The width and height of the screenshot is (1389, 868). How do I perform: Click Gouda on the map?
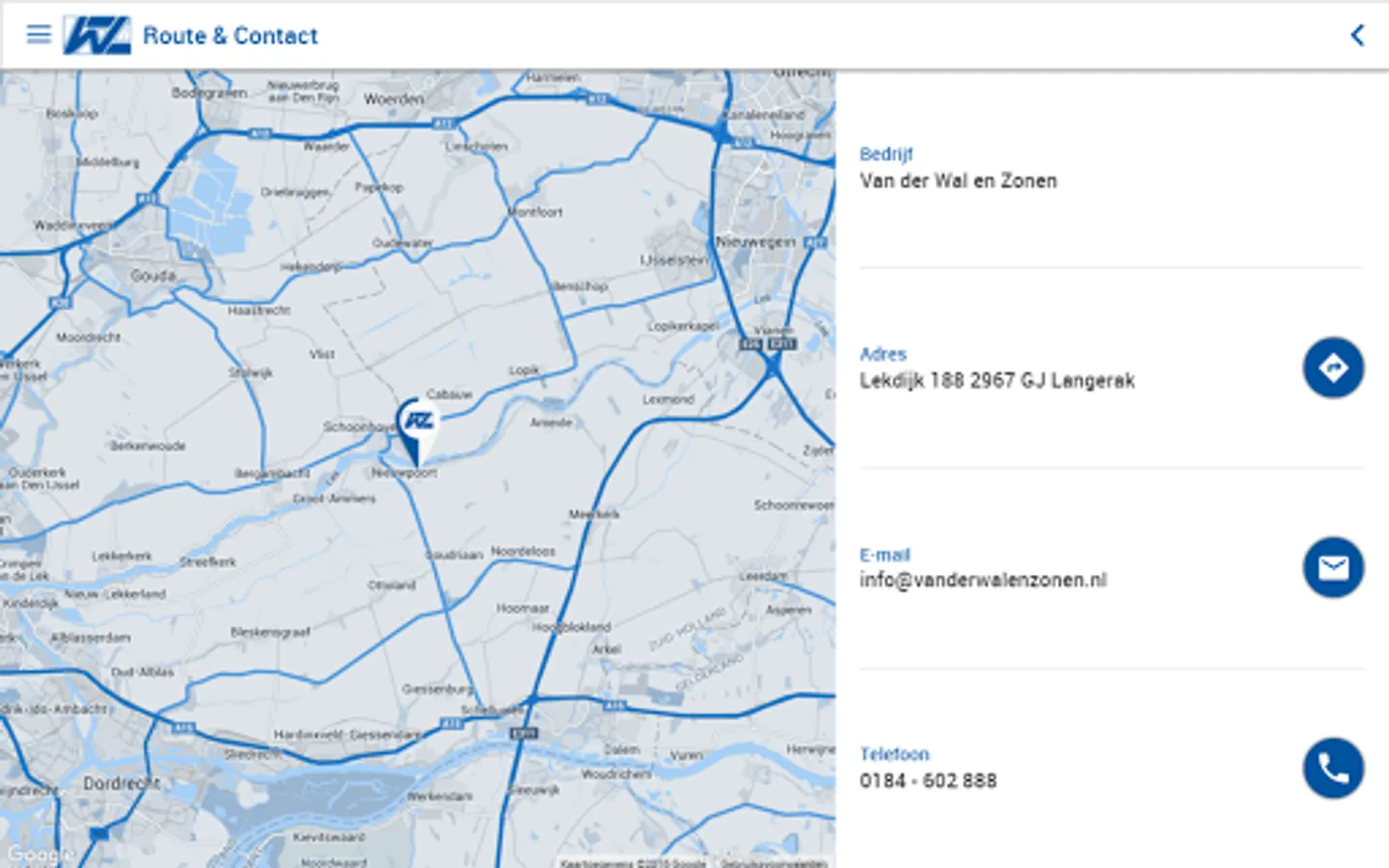152,276
